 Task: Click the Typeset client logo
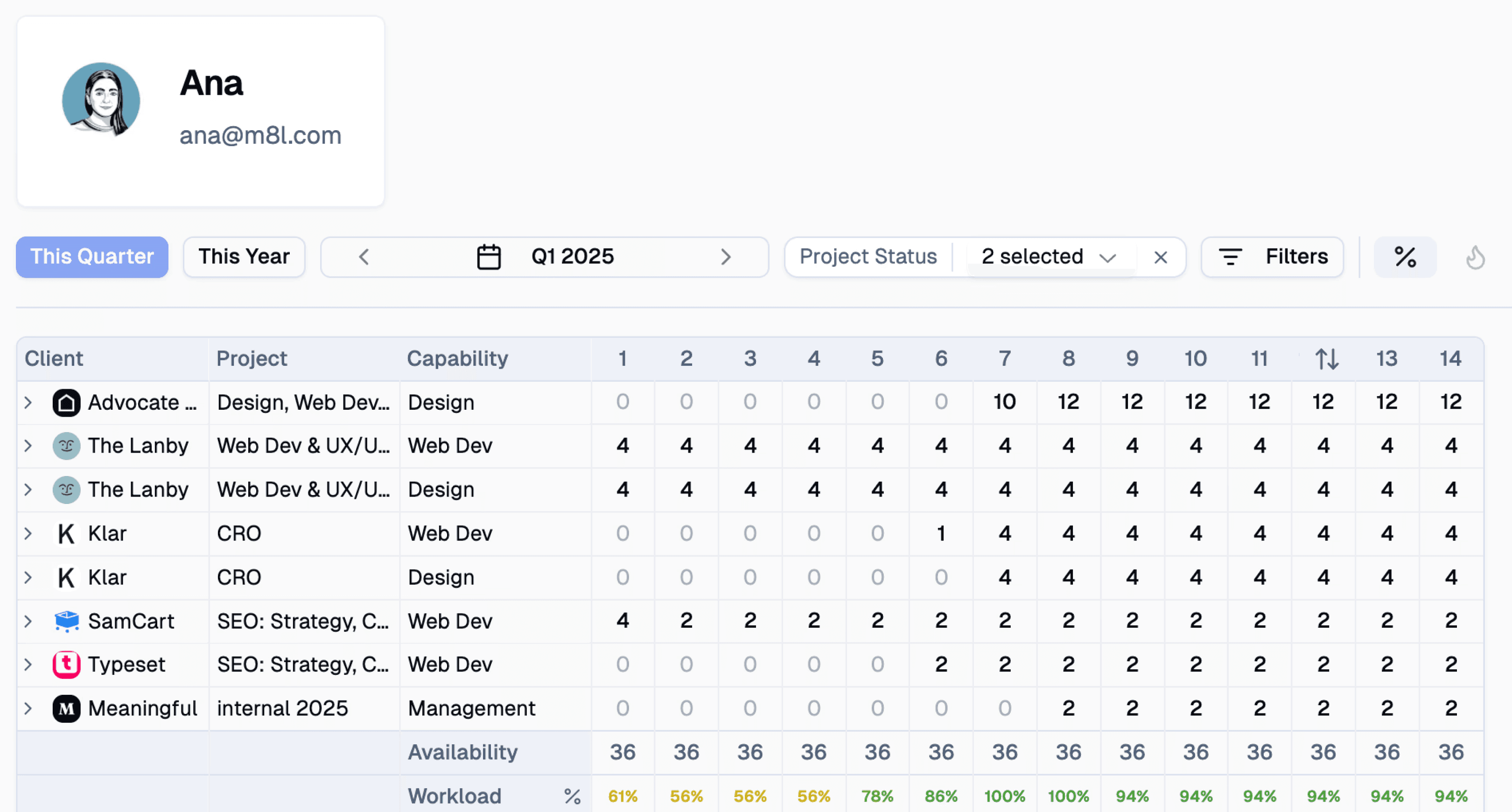click(x=66, y=665)
